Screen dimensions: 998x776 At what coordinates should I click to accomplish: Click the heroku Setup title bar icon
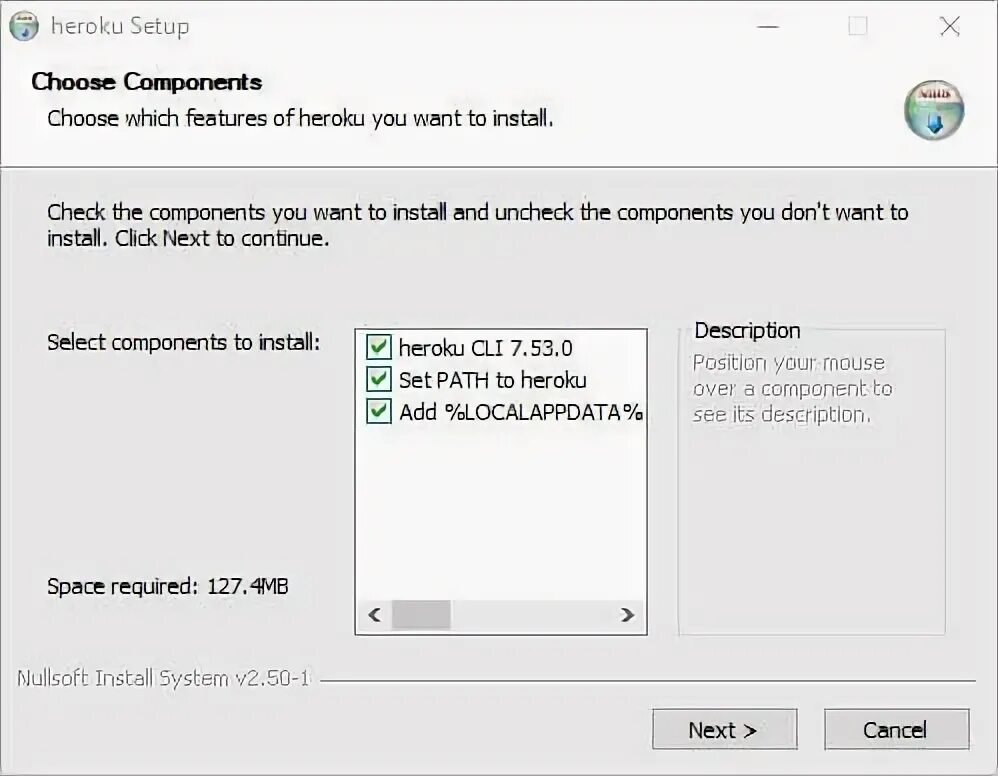(24, 26)
